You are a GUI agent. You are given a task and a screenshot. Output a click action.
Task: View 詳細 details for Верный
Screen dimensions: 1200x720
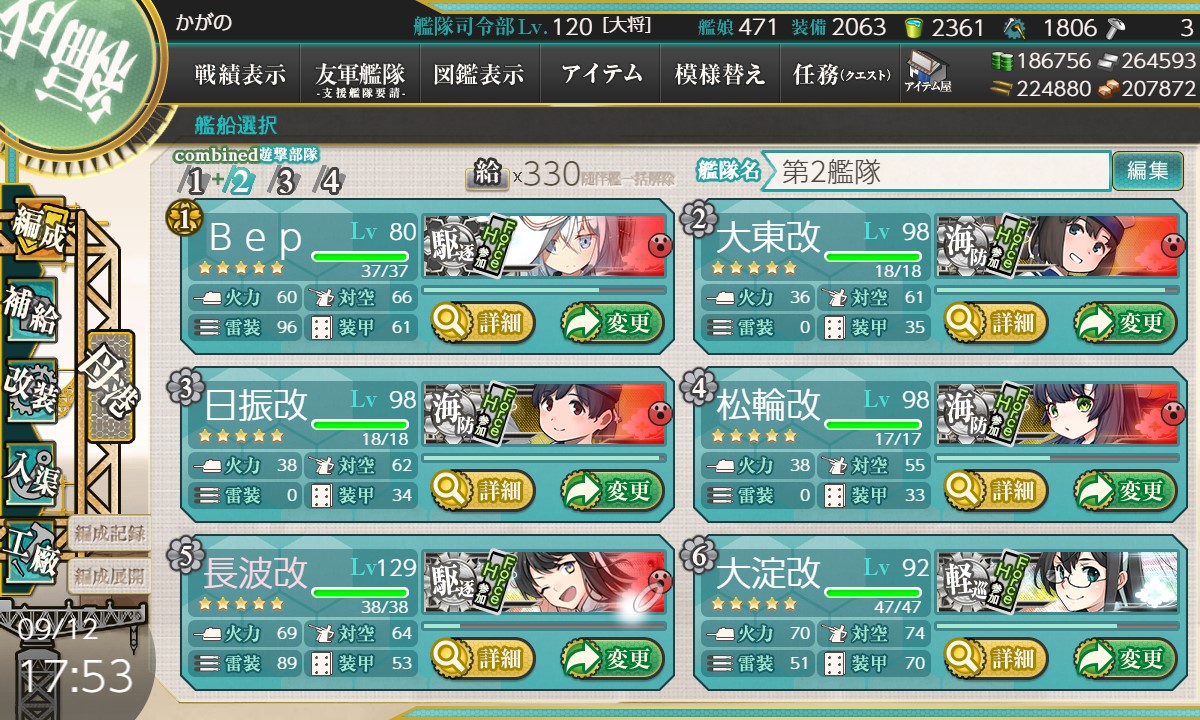click(x=483, y=323)
